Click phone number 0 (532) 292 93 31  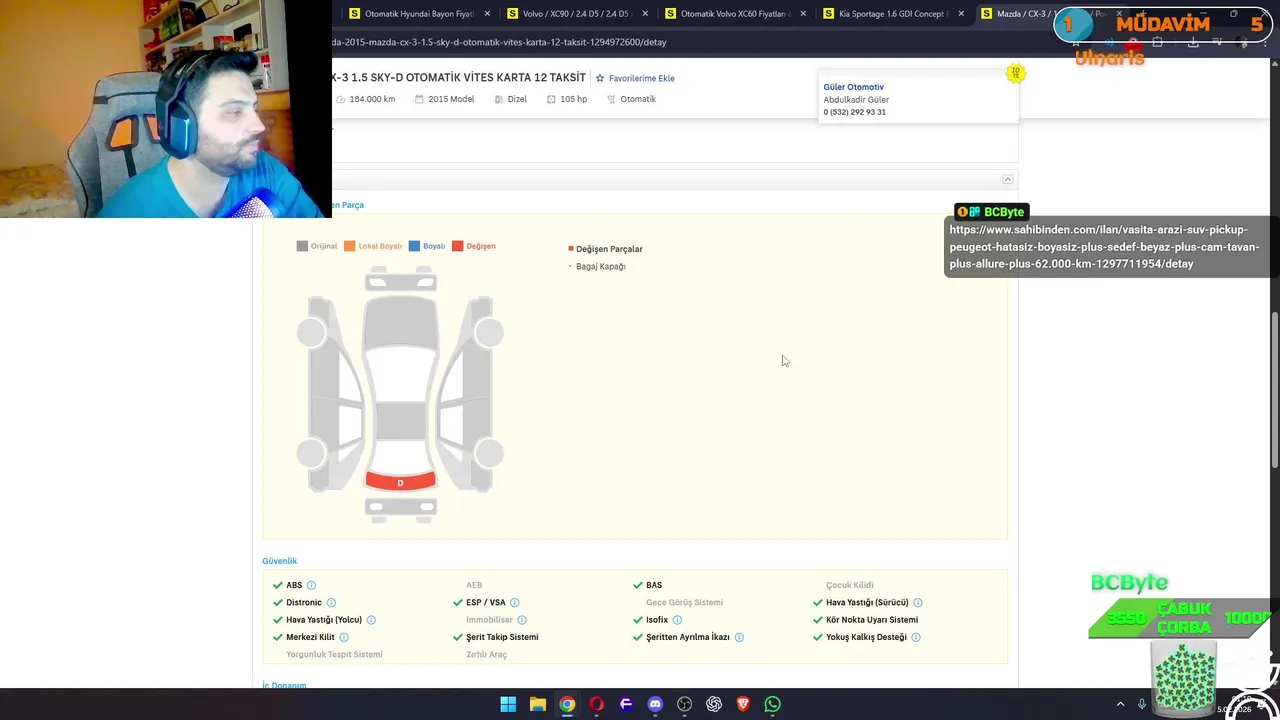(x=854, y=112)
